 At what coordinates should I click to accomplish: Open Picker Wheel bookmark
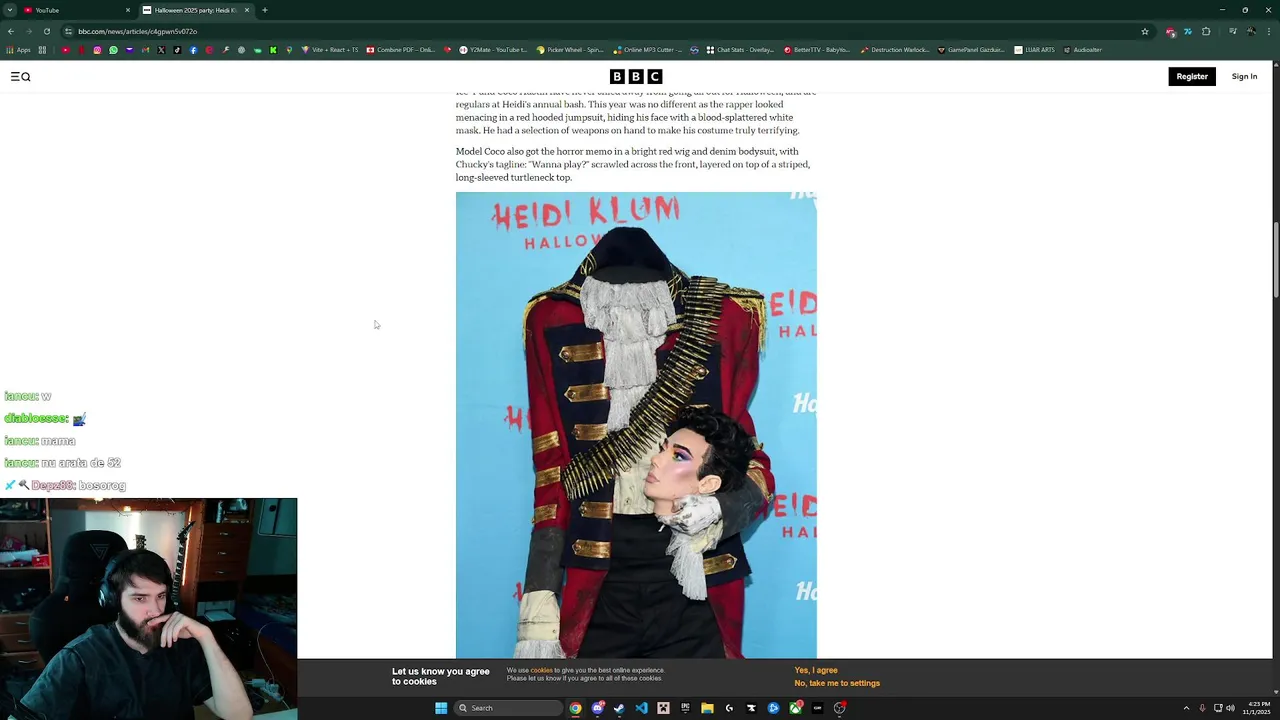tap(570, 50)
